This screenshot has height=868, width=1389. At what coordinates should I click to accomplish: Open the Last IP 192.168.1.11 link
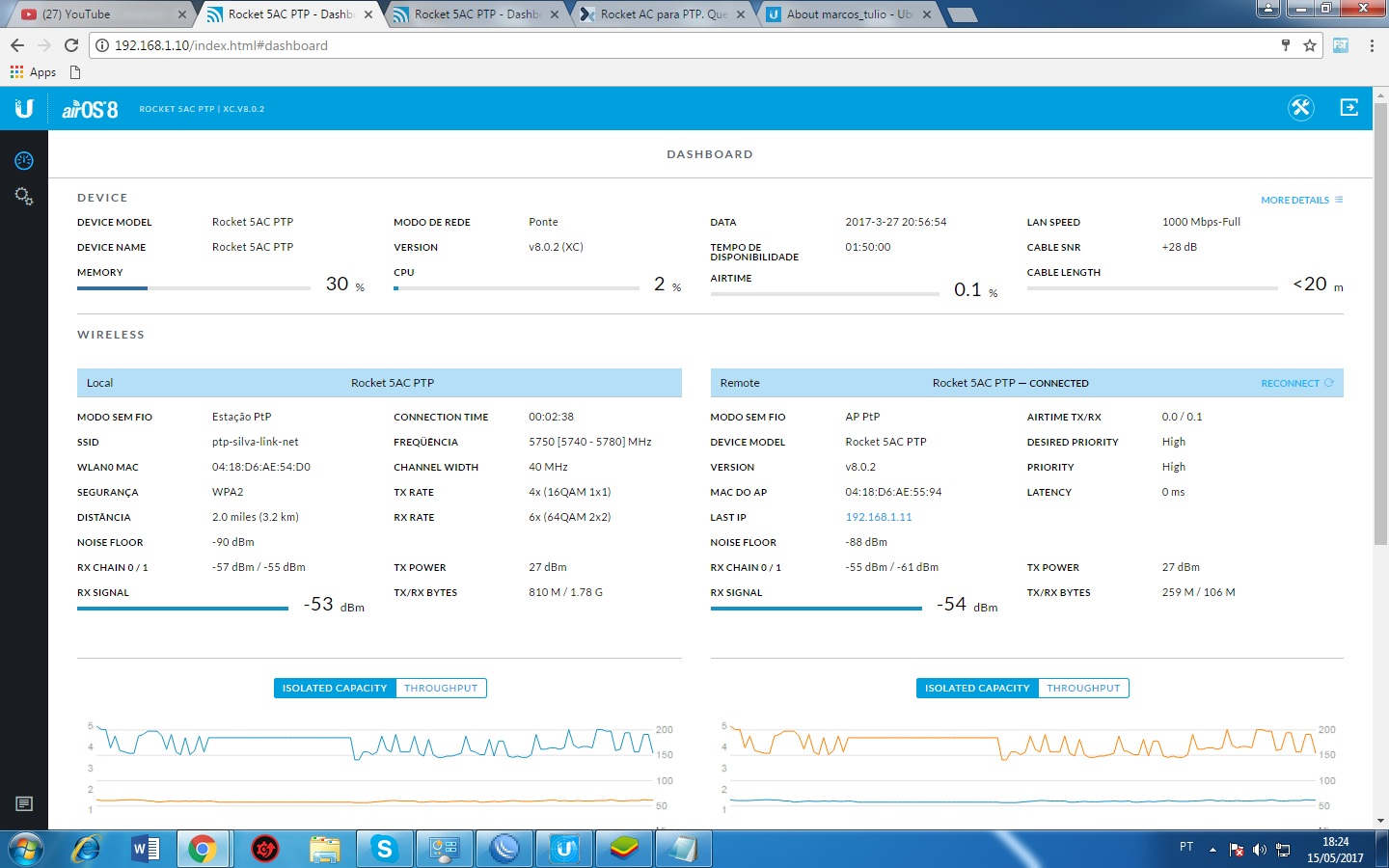(x=878, y=517)
